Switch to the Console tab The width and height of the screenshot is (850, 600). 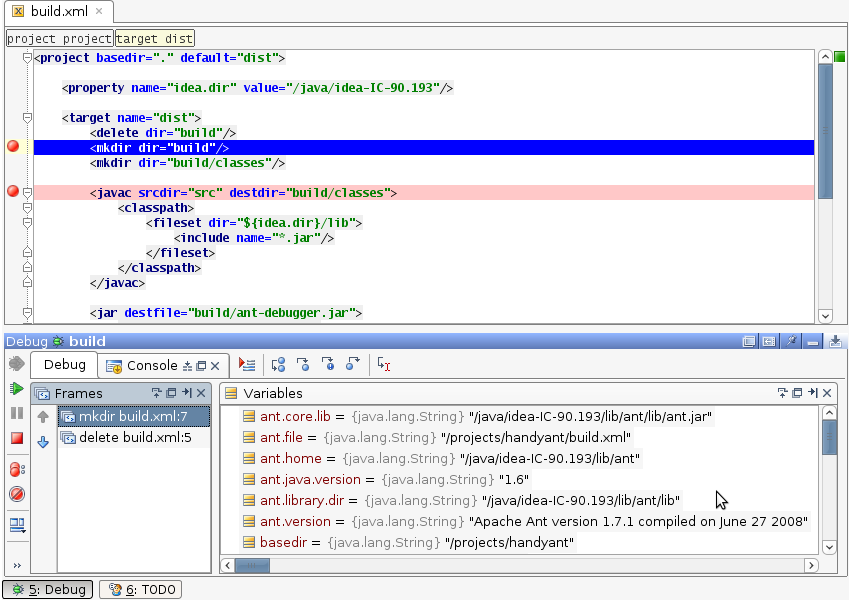pos(151,366)
